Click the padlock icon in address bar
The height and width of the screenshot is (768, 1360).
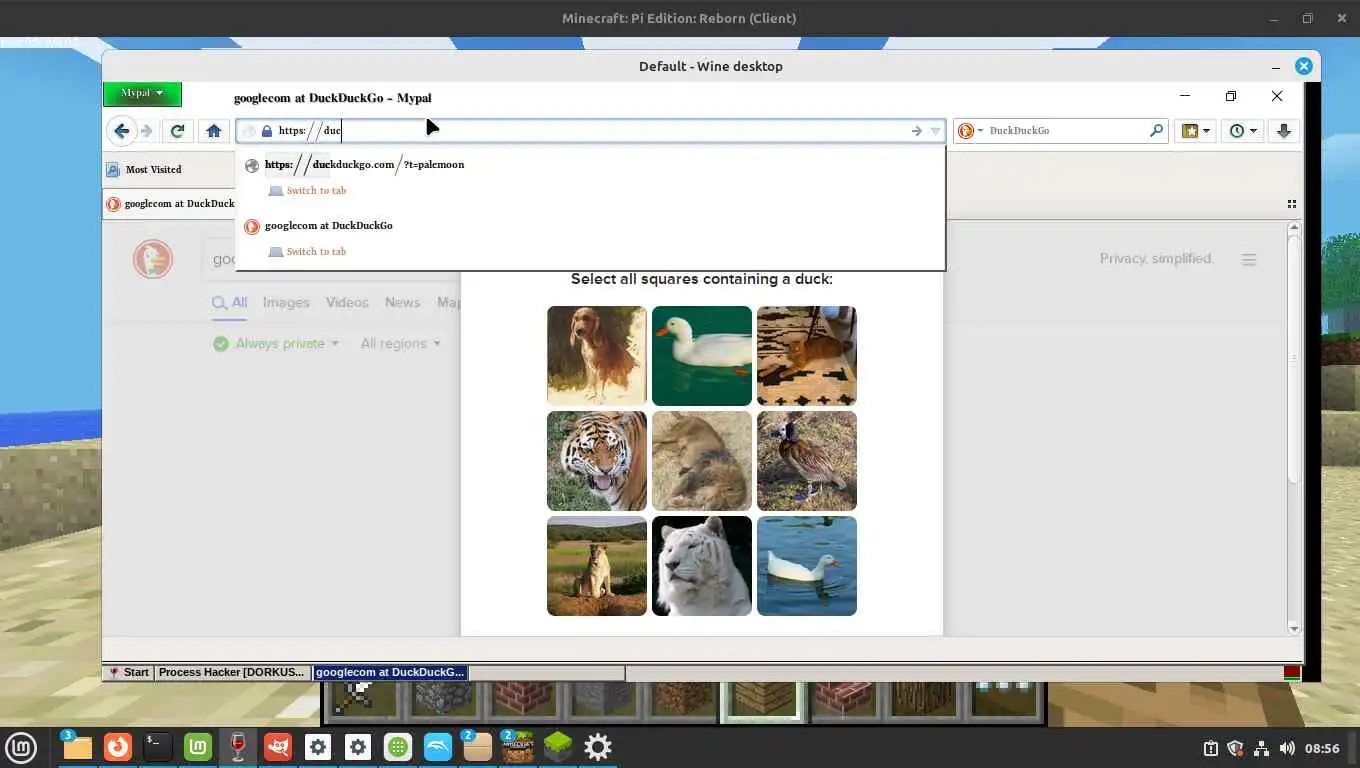tap(267, 131)
